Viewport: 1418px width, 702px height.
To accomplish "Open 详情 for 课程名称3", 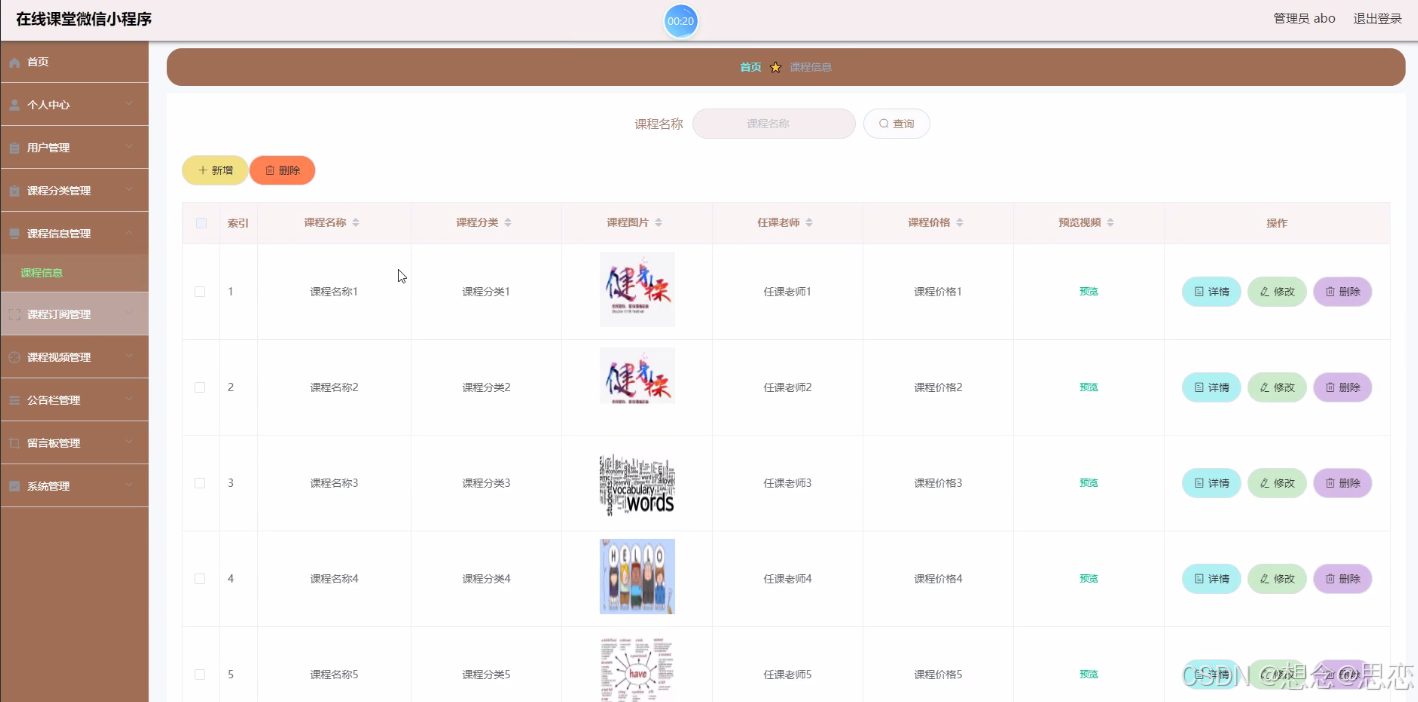I will (x=1212, y=484).
